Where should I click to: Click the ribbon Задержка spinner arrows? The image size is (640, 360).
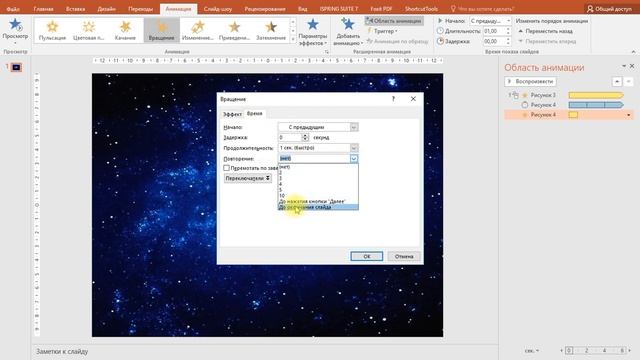(508, 41)
